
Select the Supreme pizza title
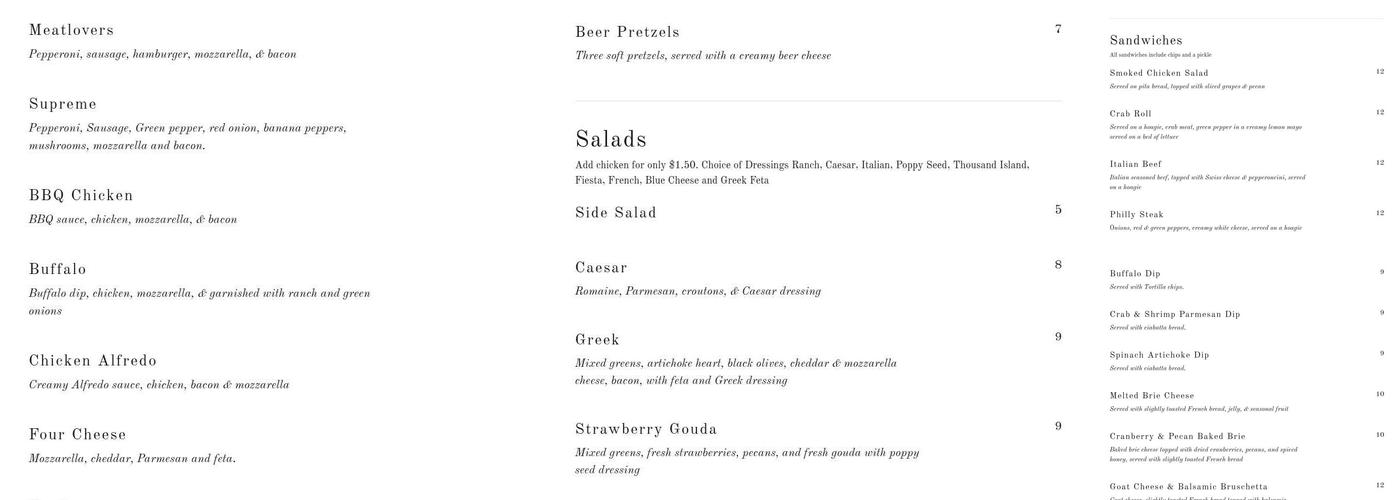coord(63,105)
